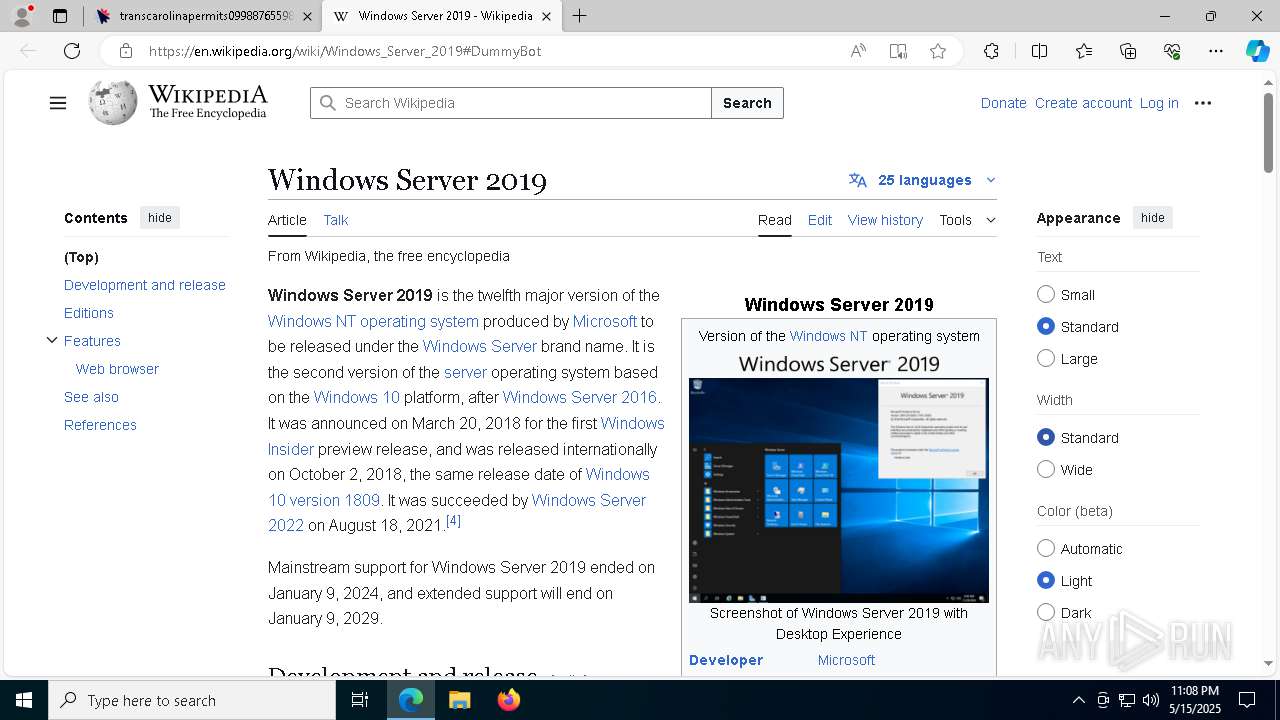This screenshot has height=720, width=1280.
Task: Jump to Editions in Contents
Action: (89, 313)
